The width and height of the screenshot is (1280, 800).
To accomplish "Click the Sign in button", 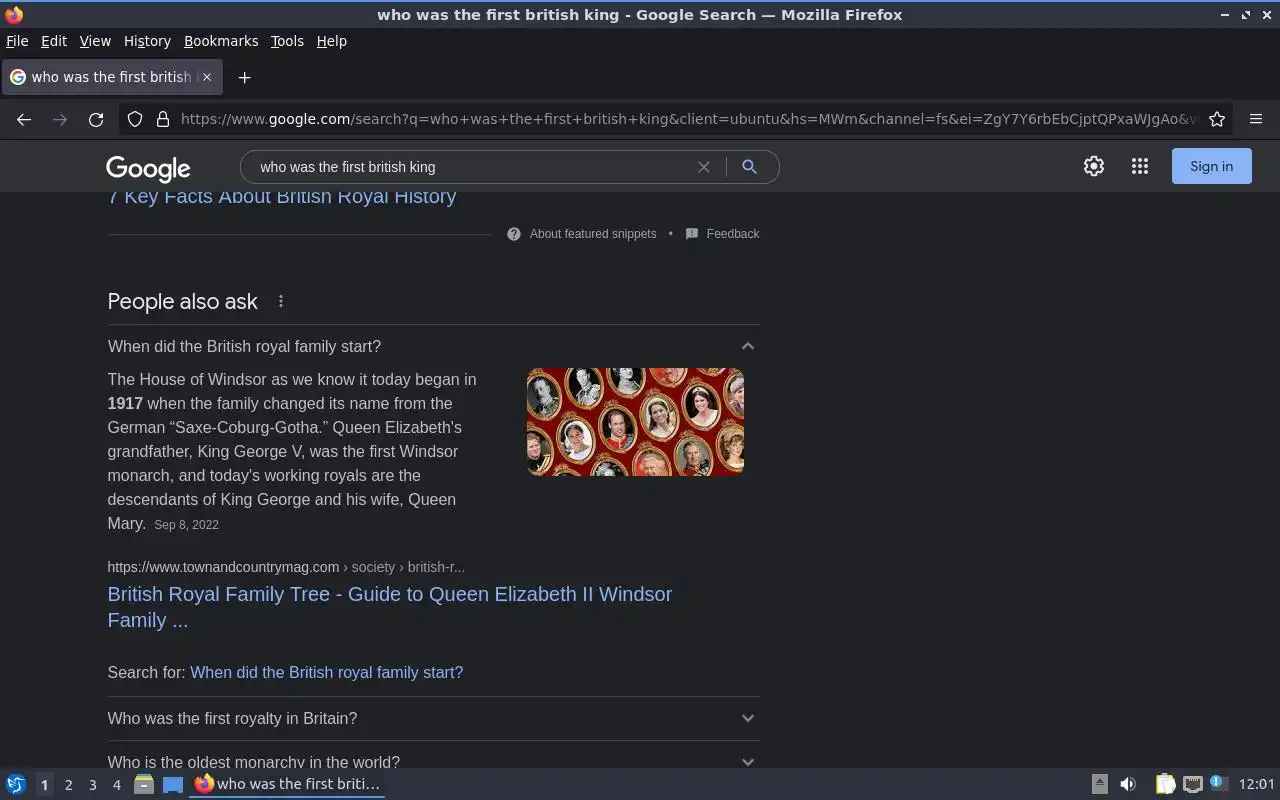I will [1211, 167].
